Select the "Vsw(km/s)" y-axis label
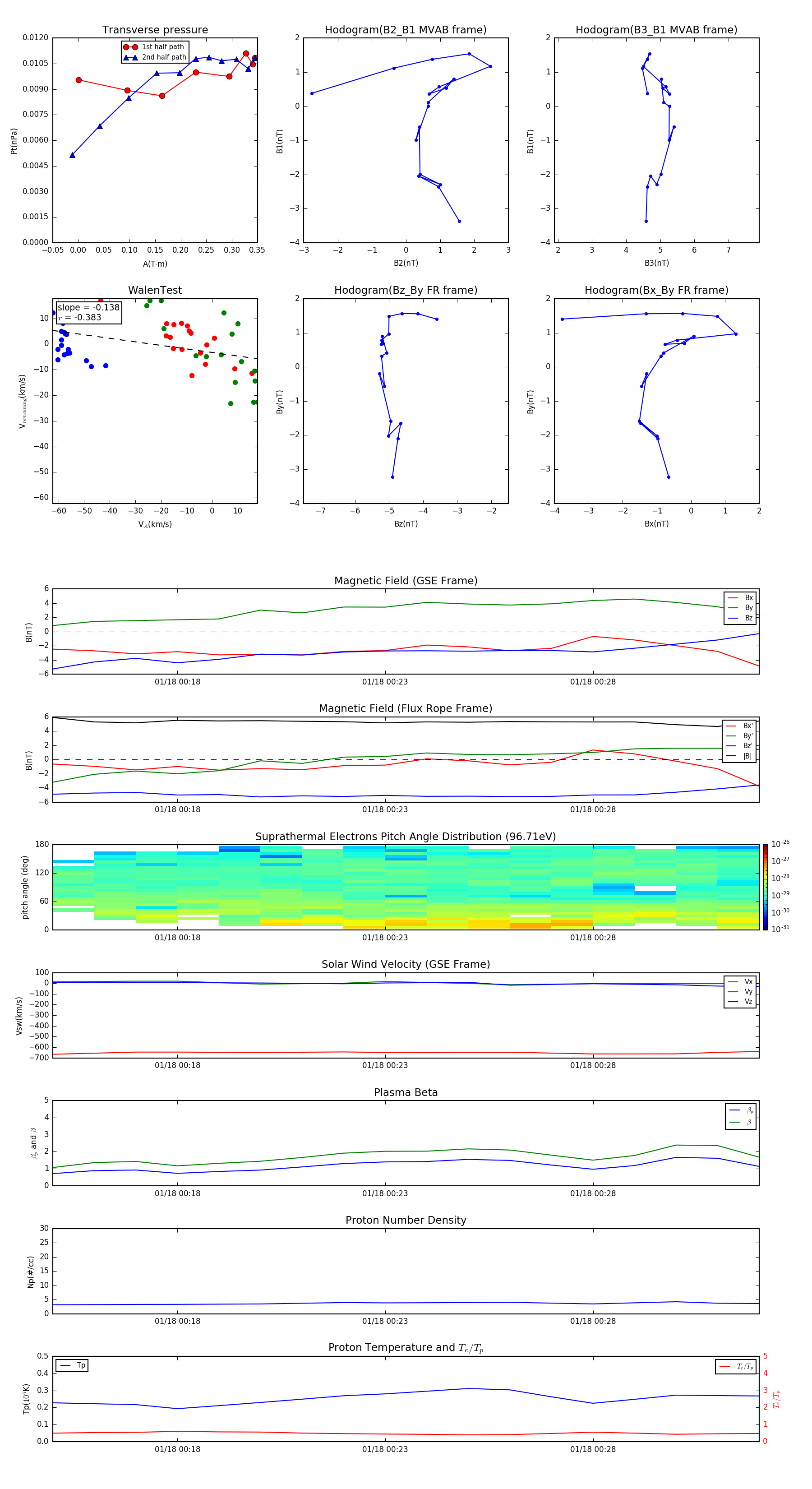The width and height of the screenshot is (812, 1489). (19, 1016)
